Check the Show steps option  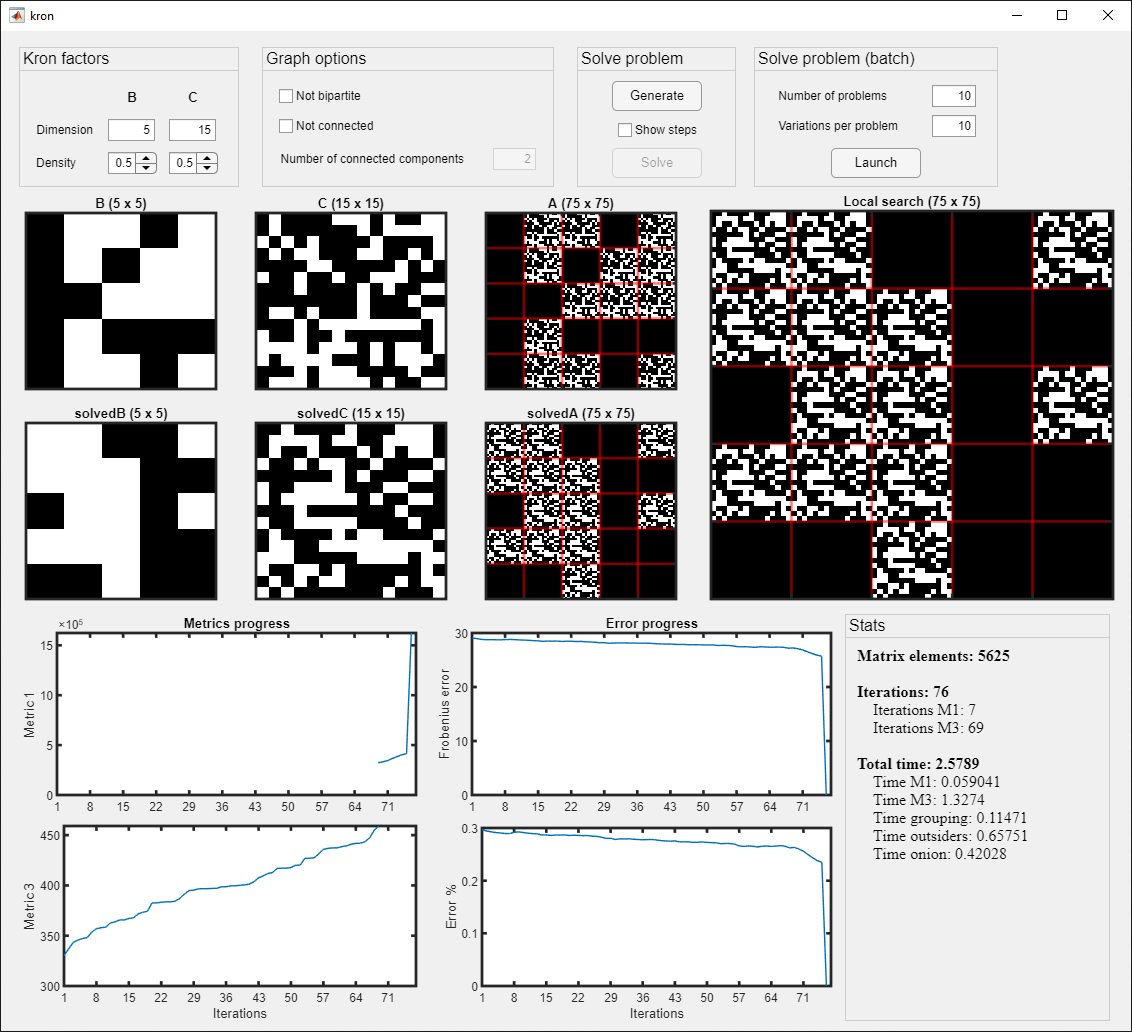point(625,130)
